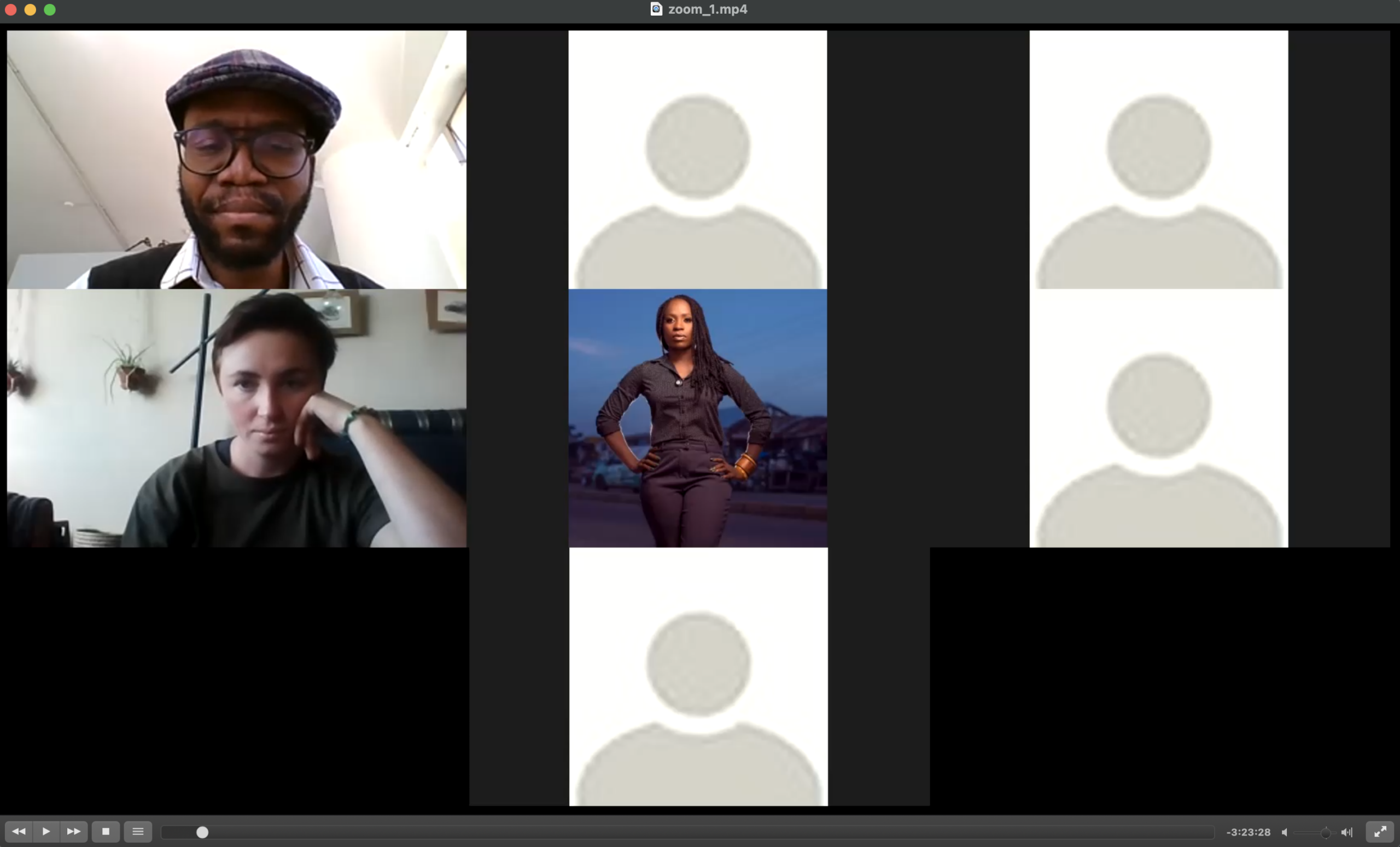Click the mute speaker icon
The height and width of the screenshot is (847, 1400).
pyautogui.click(x=1285, y=832)
